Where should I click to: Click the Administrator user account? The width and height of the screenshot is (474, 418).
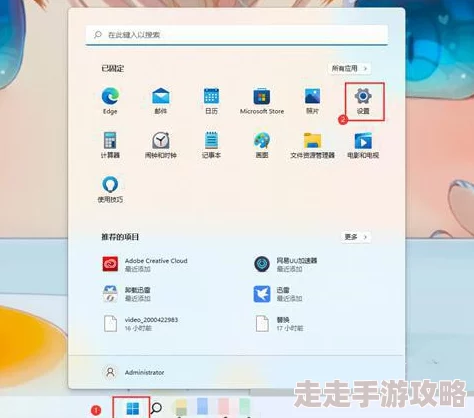point(133,372)
